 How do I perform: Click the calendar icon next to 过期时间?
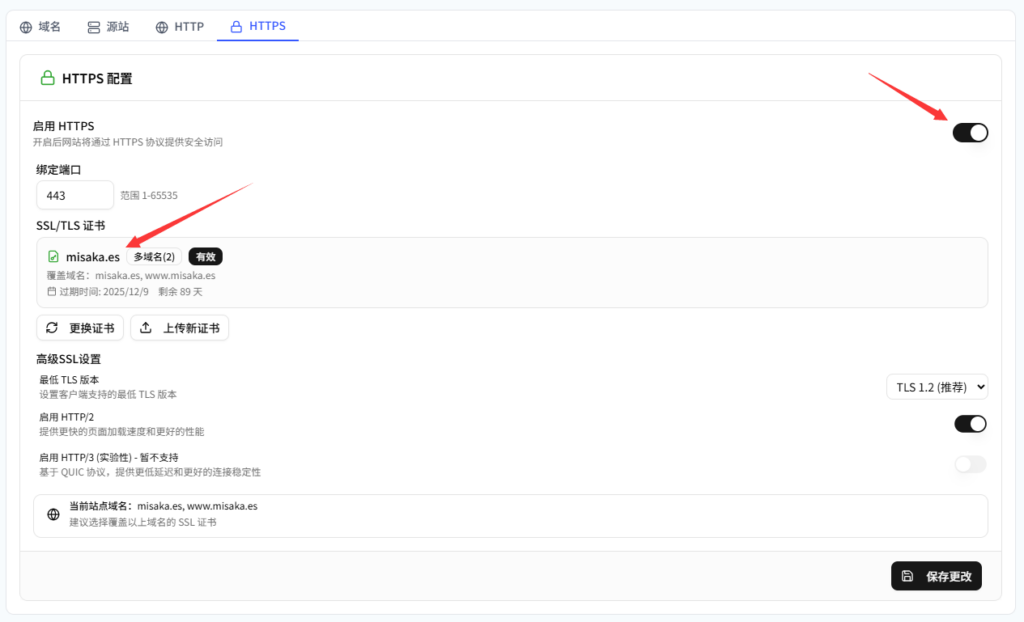pos(52,292)
